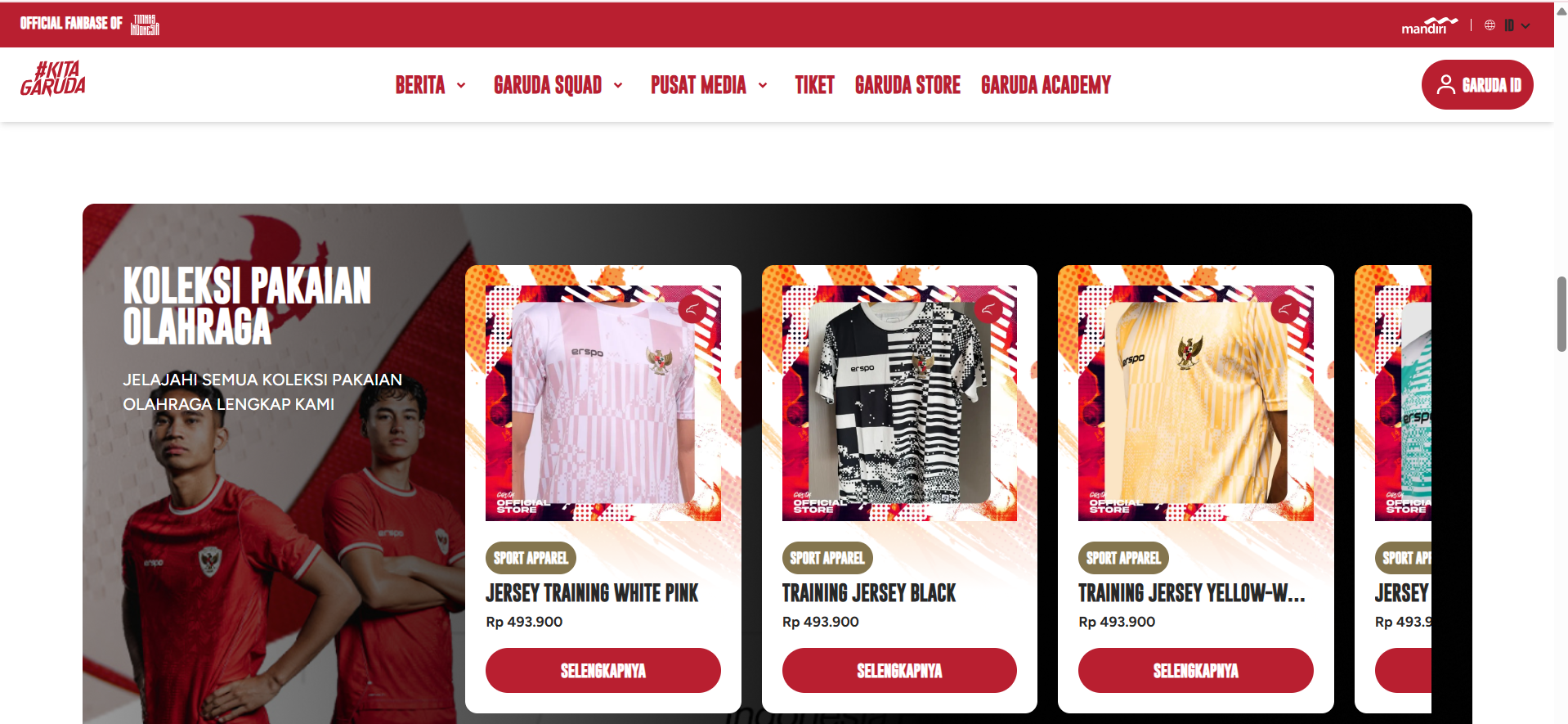Click Selengkapnya for Jersey Training White Pink
1568x724 pixels.
coord(603,671)
